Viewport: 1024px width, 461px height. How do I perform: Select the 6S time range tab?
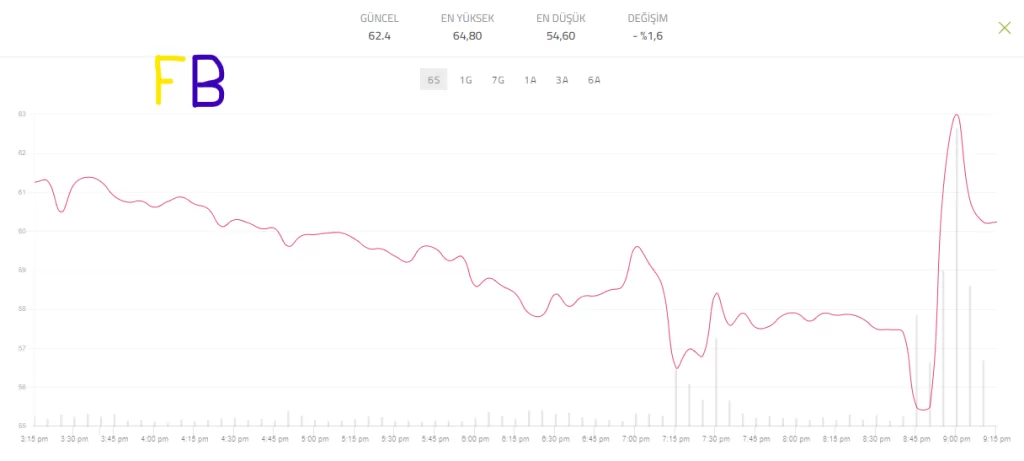tap(433, 80)
